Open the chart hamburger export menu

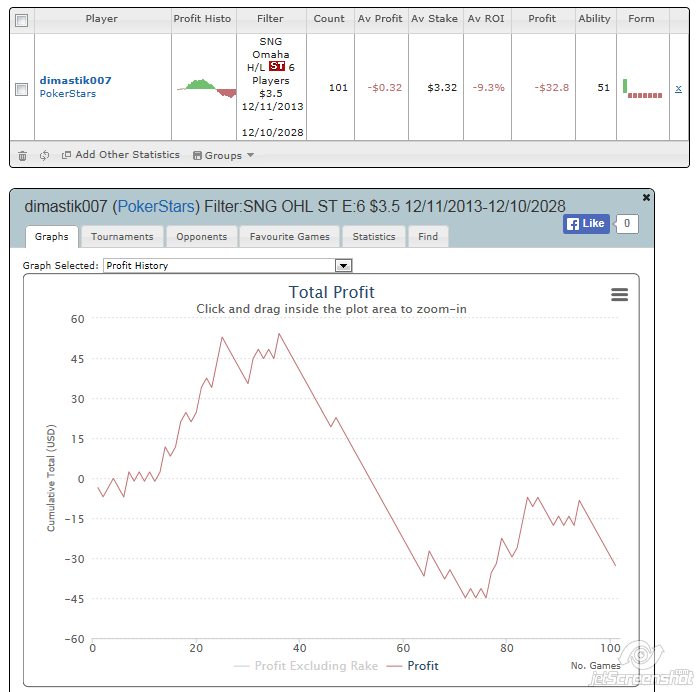[619, 294]
